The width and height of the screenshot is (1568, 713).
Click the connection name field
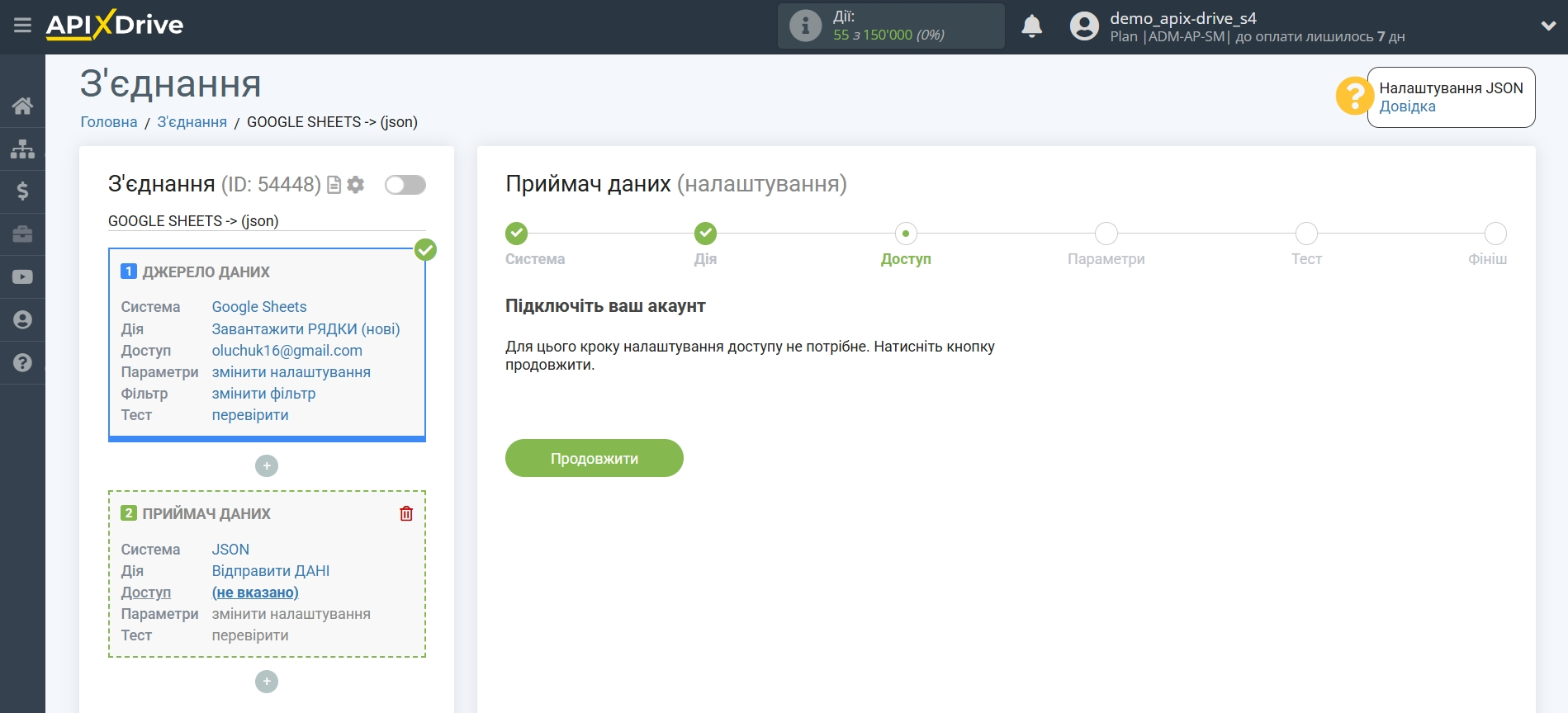point(267,221)
